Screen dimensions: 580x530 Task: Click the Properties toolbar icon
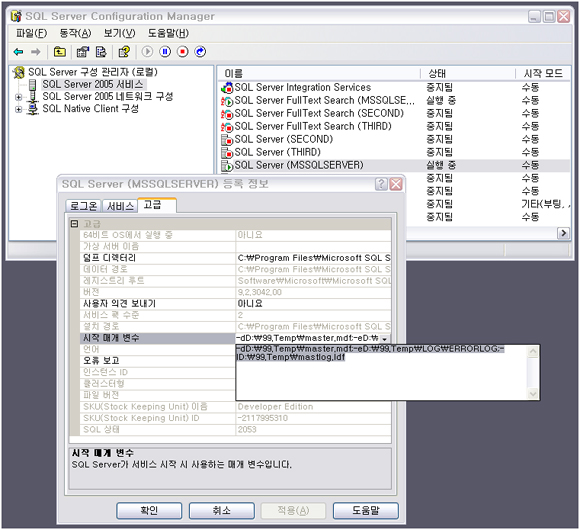point(82,52)
